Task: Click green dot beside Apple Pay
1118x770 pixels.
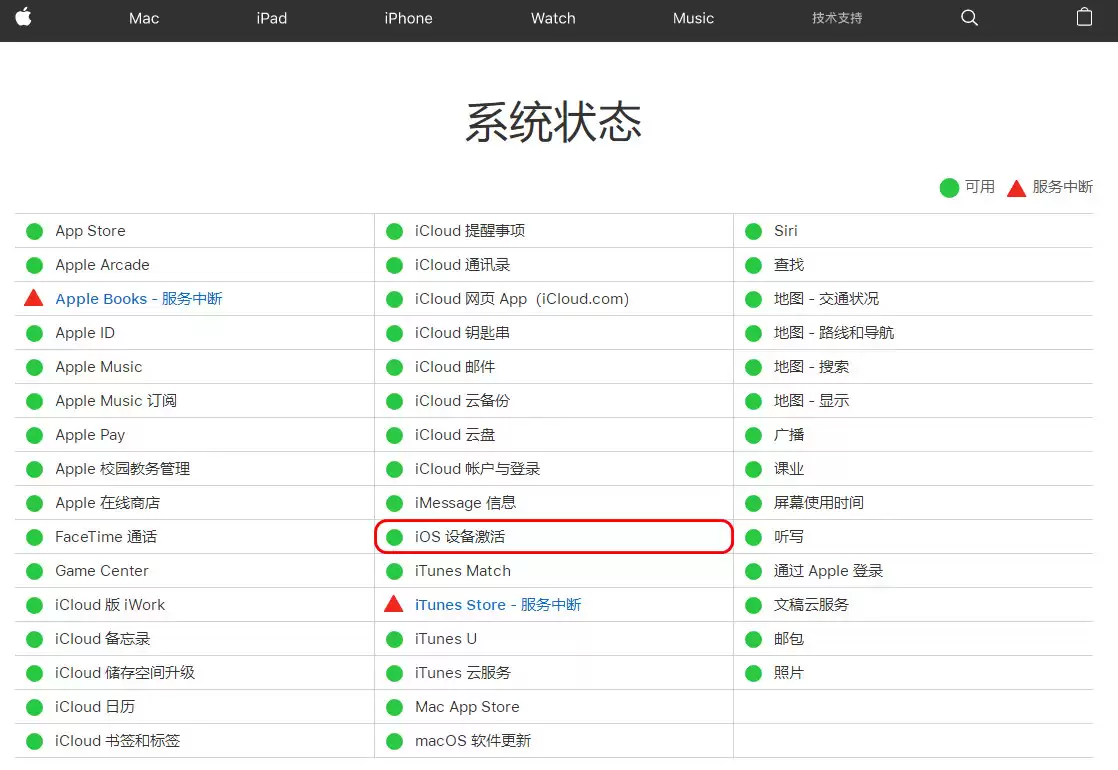Action: click(34, 435)
